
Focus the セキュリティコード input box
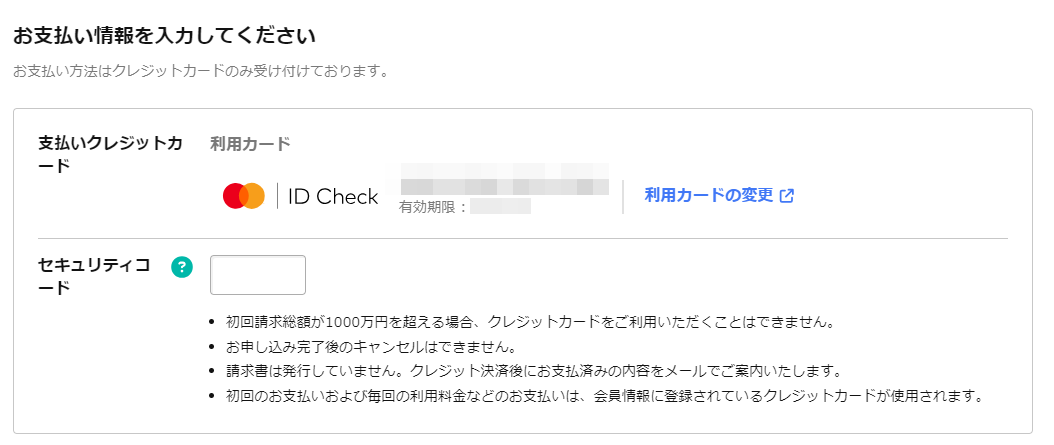pyautogui.click(x=258, y=275)
